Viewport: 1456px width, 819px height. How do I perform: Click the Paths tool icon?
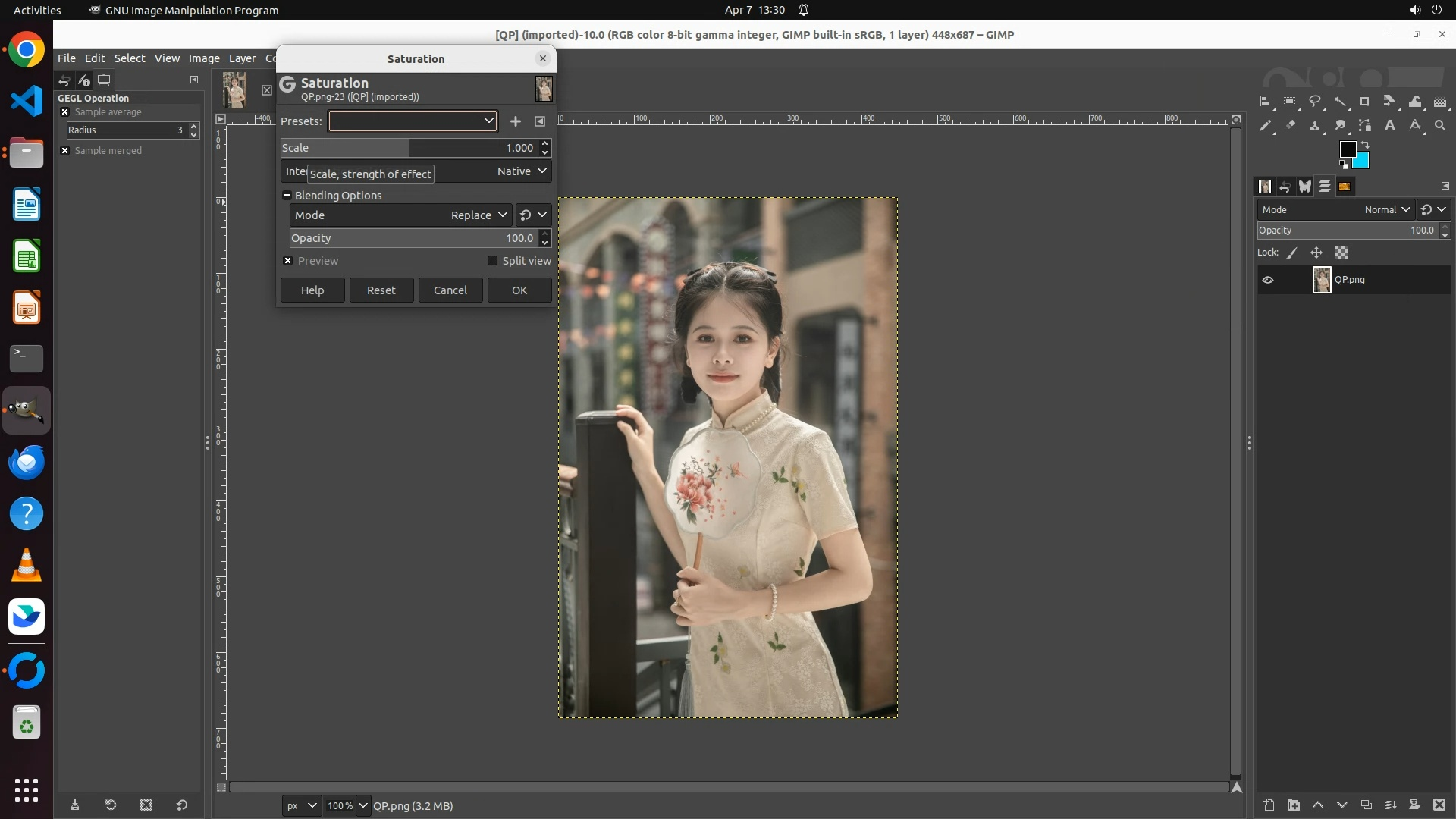click(x=1365, y=126)
